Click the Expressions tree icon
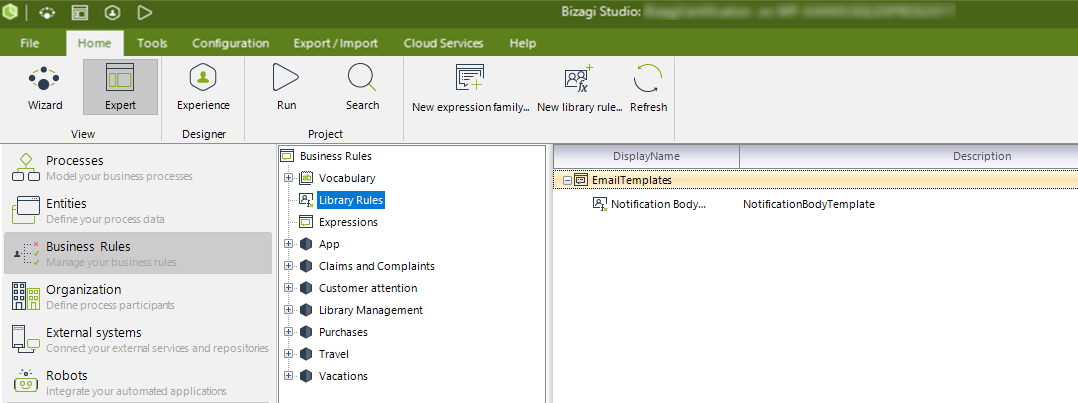The width and height of the screenshot is (1078, 403). [306, 222]
